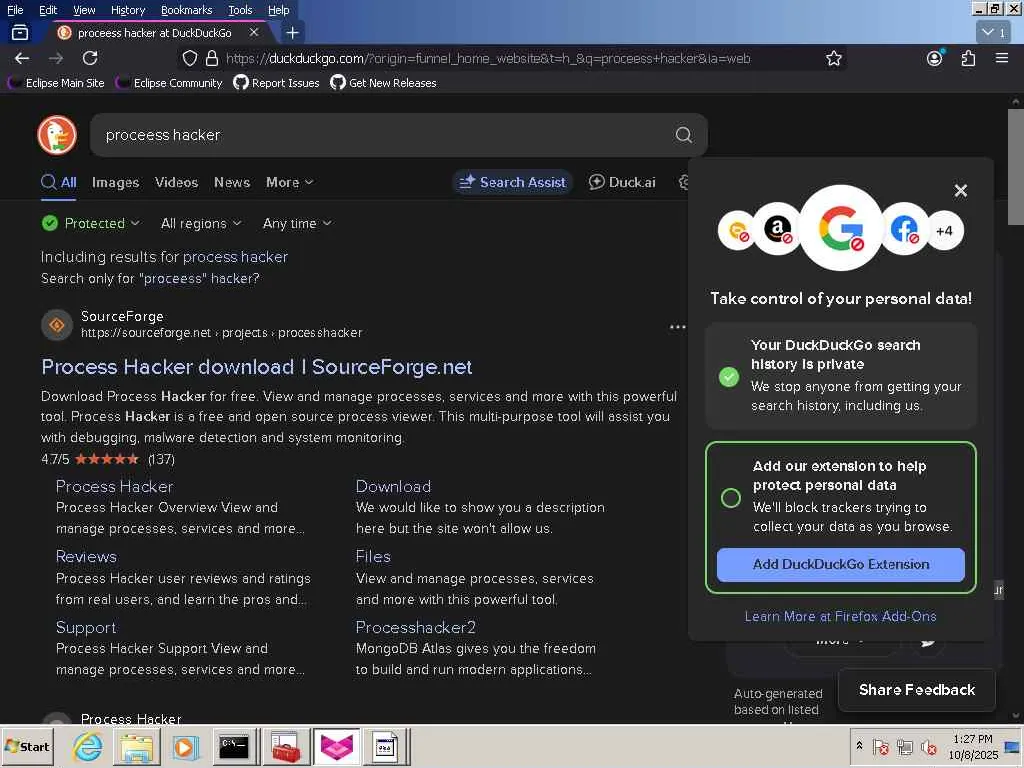Open the Processhacker2 sitelink

(x=415, y=628)
